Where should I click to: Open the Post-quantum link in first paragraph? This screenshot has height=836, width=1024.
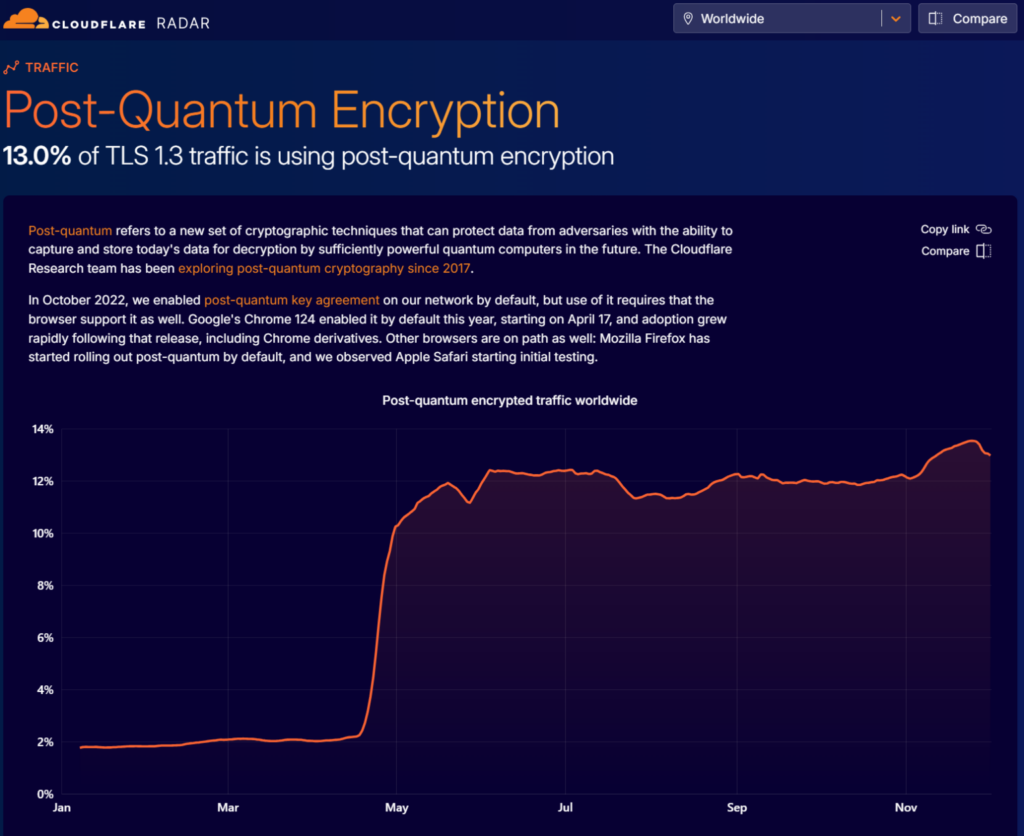pos(70,230)
